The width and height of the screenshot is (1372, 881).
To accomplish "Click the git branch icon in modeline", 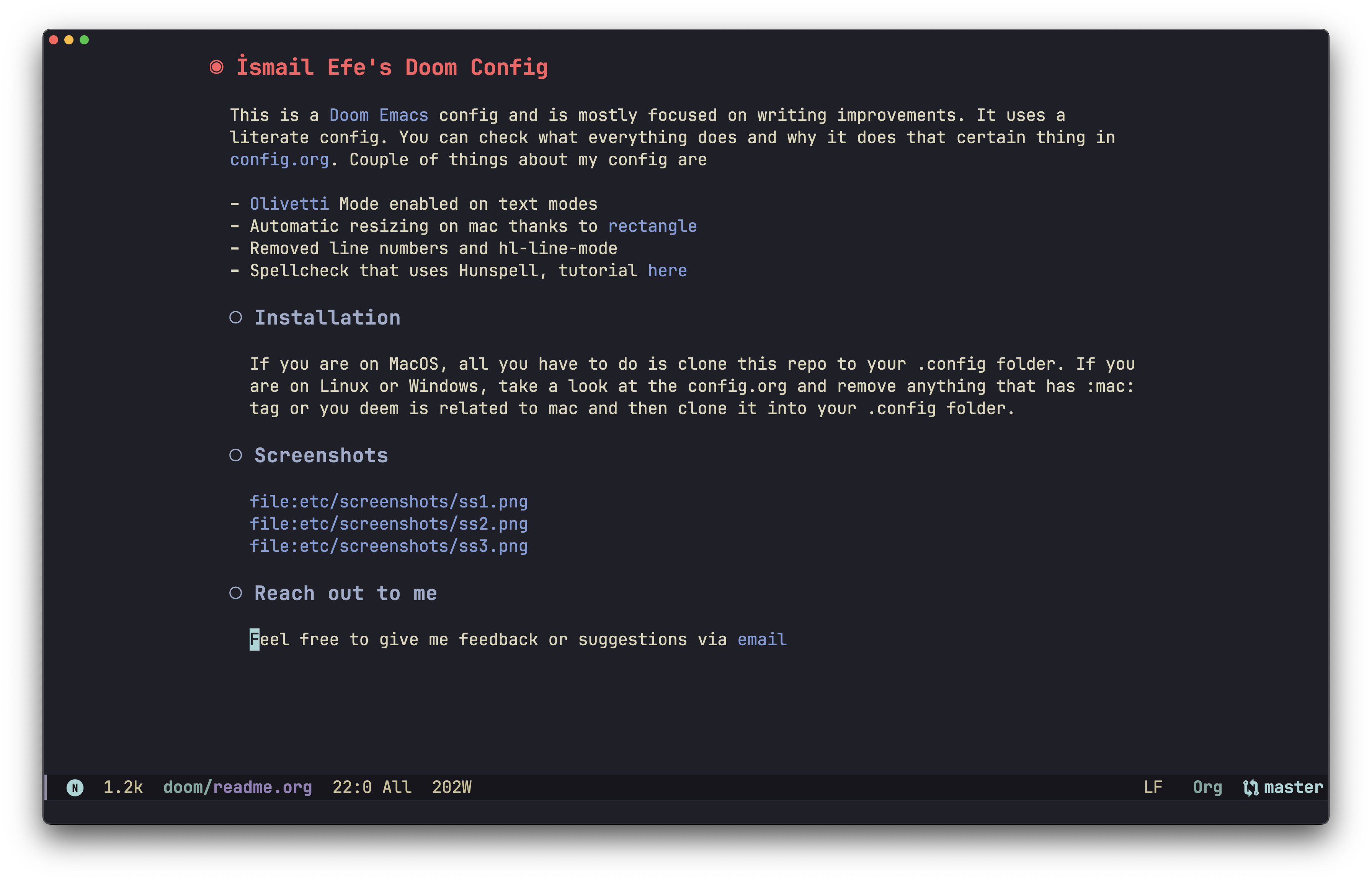I will tap(1251, 788).
